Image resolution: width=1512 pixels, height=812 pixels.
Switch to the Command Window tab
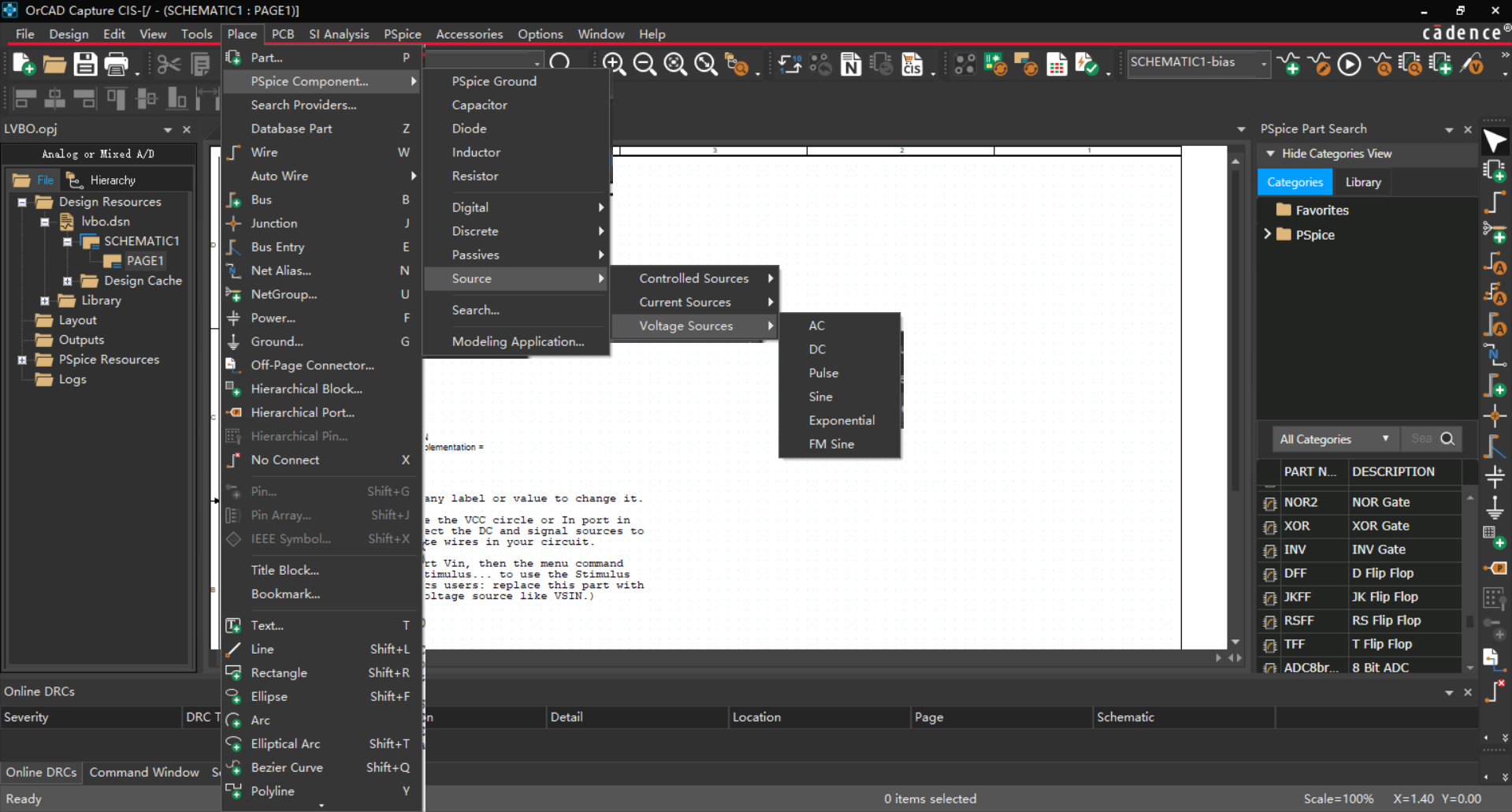[144, 773]
